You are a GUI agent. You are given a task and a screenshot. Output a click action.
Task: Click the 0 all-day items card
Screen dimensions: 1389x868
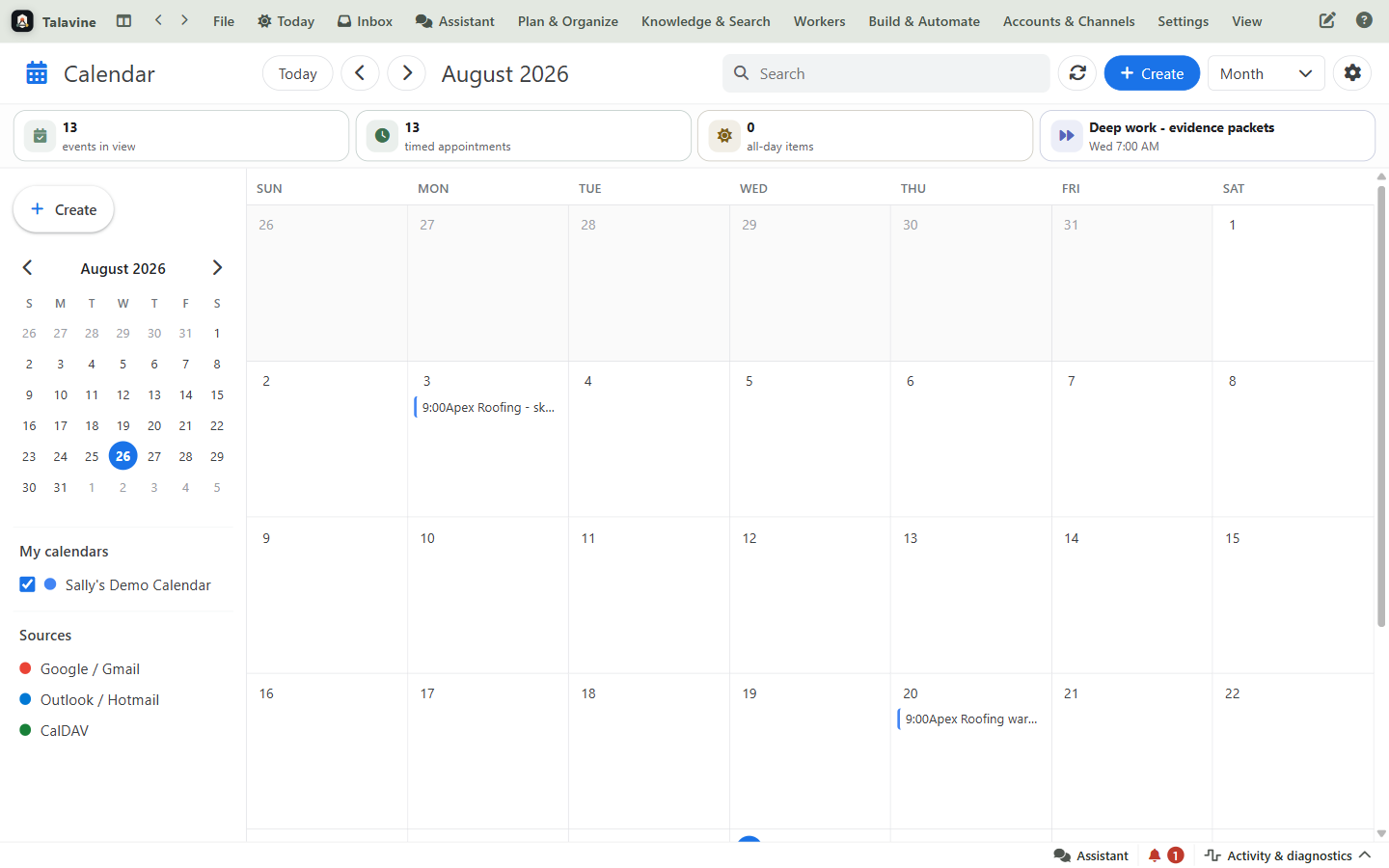point(865,136)
